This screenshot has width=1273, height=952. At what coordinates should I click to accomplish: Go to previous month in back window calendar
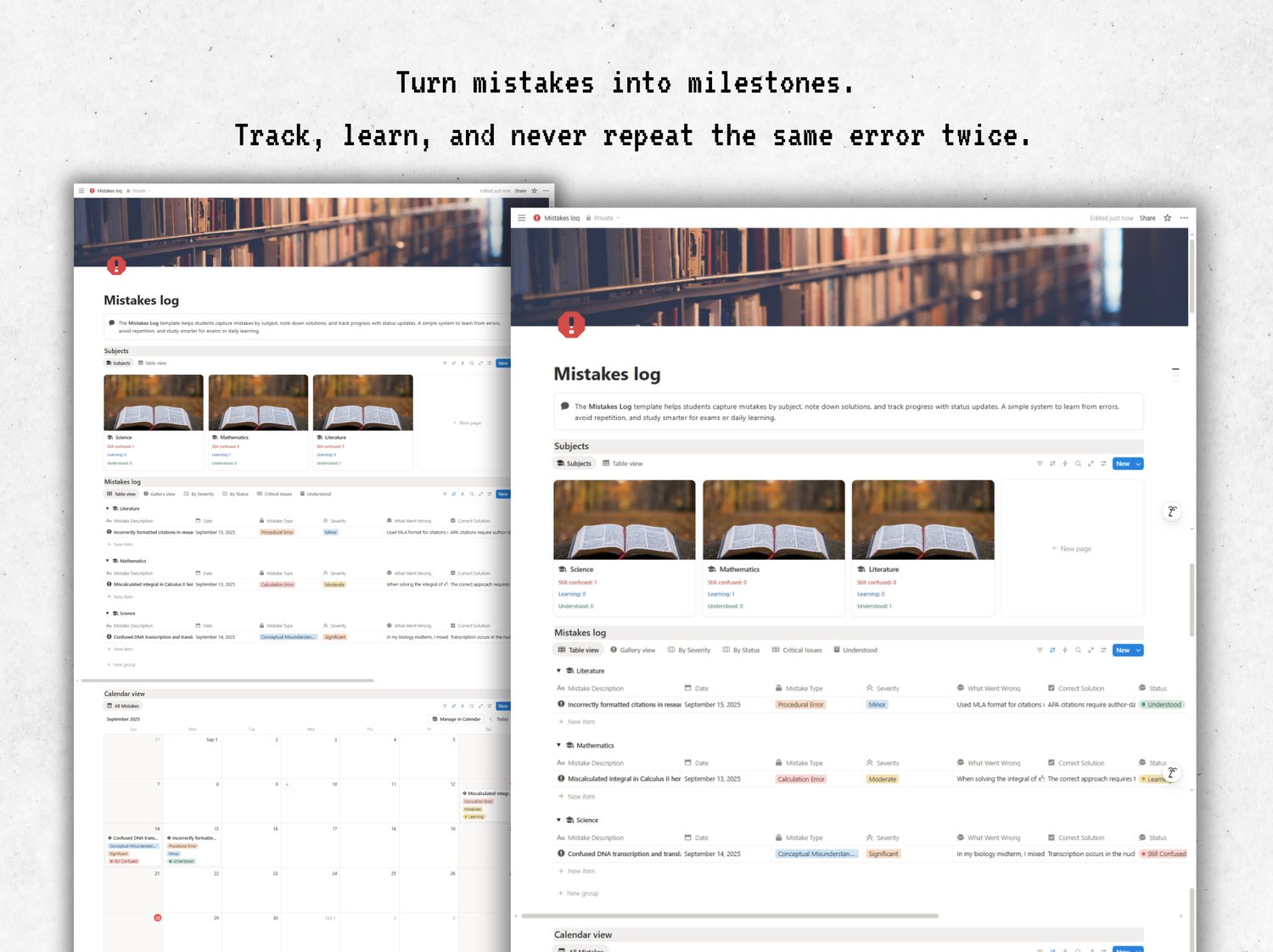click(490, 719)
